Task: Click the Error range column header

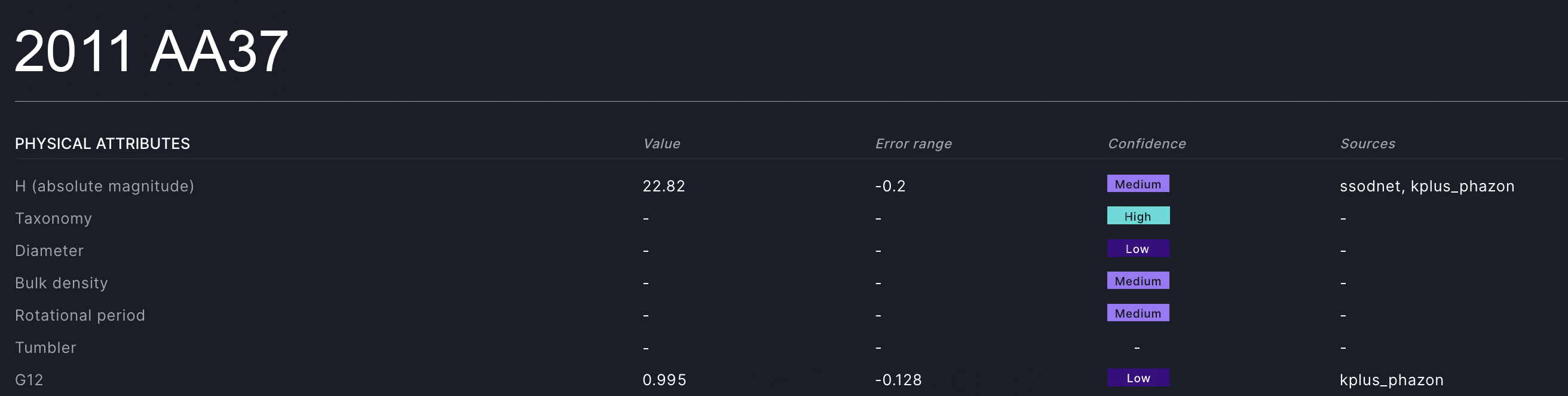Action: coord(913,144)
